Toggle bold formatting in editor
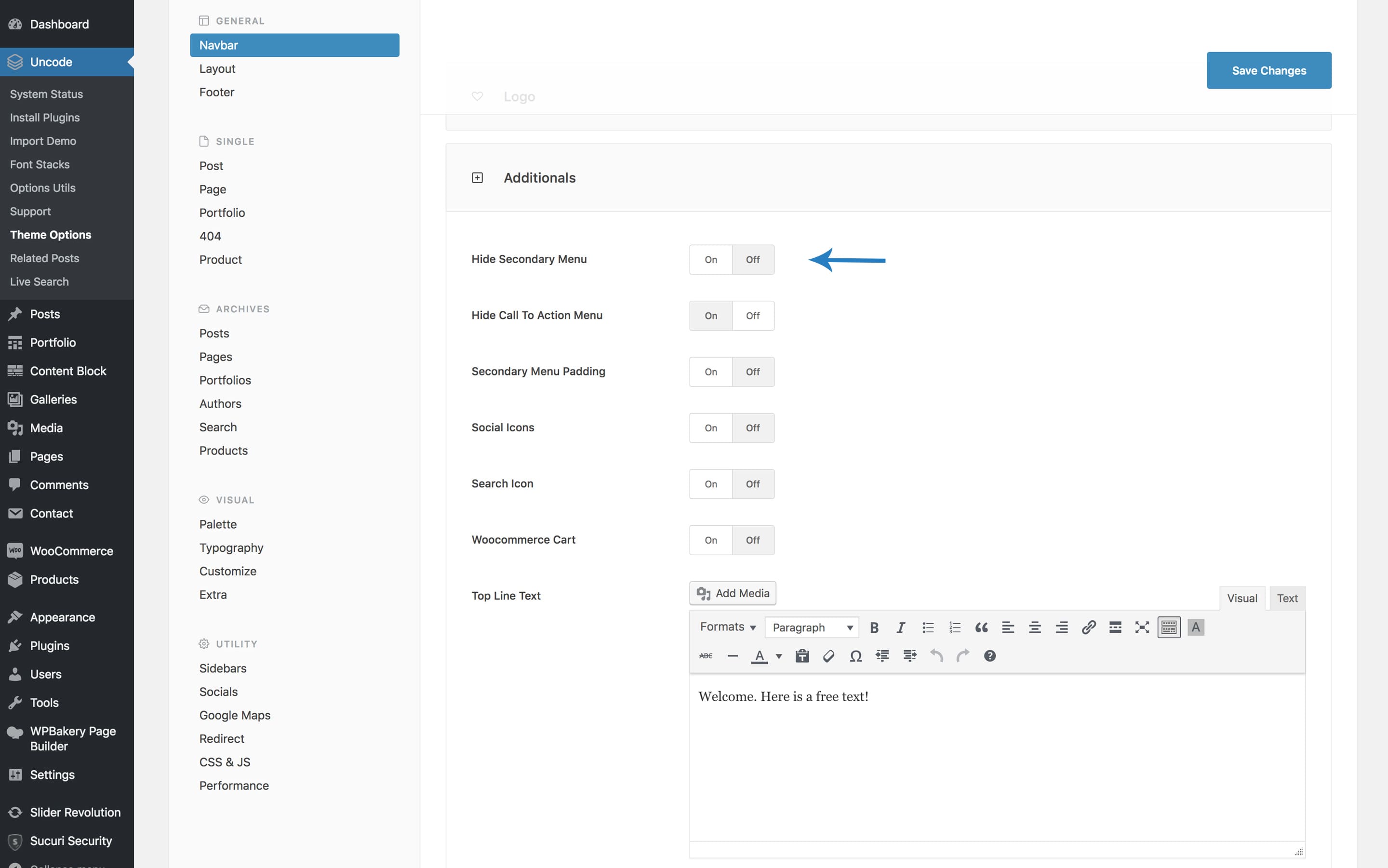The image size is (1388, 868). (874, 628)
